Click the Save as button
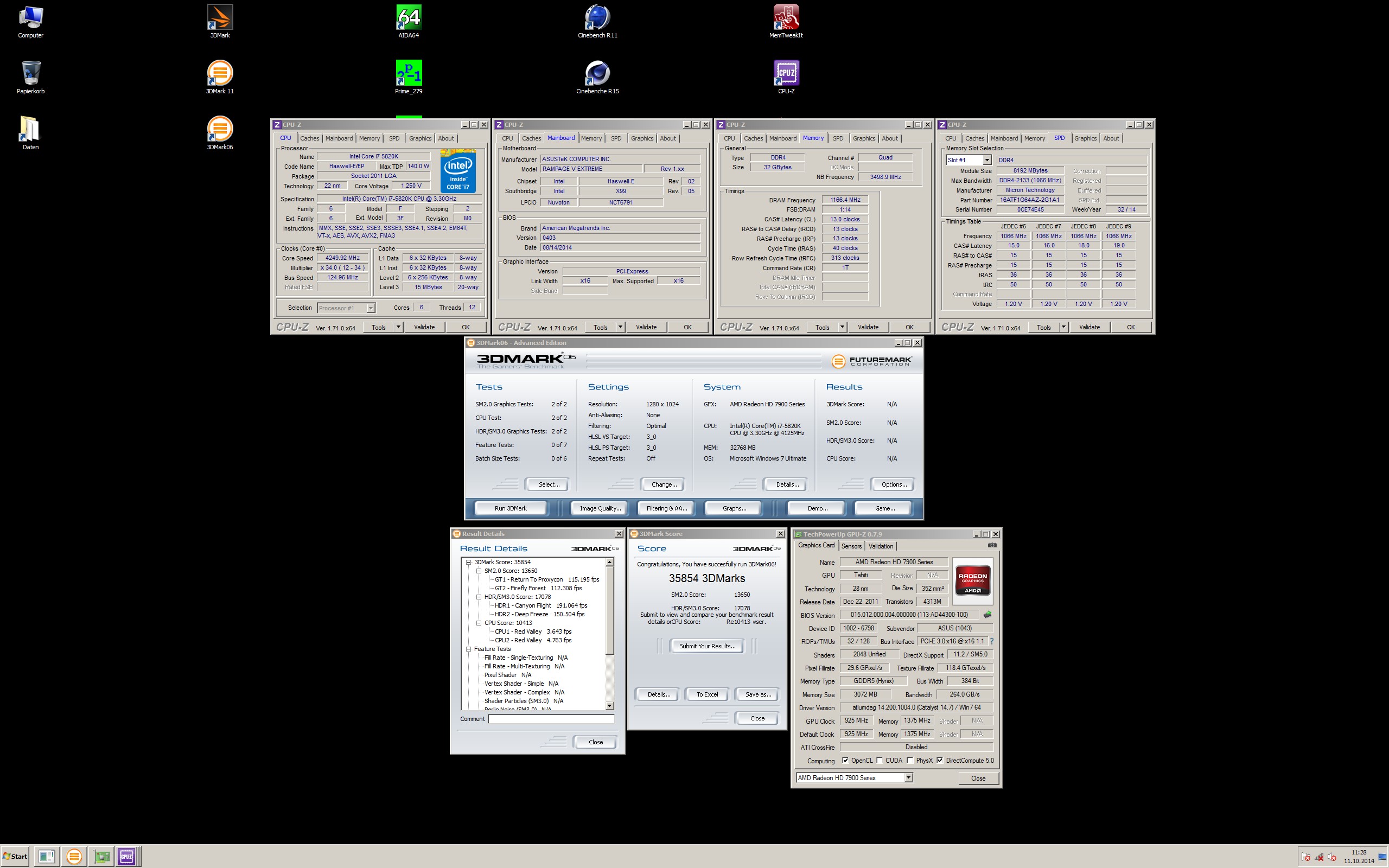 point(757,694)
